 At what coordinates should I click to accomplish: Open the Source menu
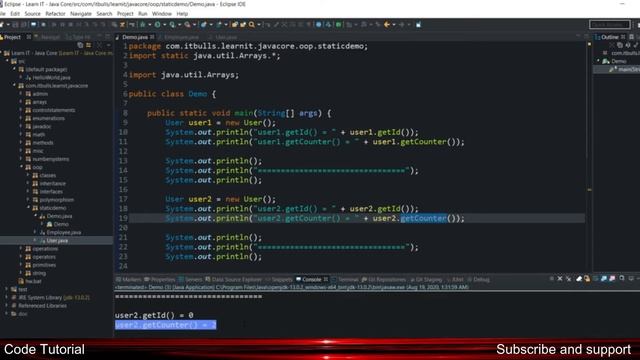pyautogui.click(x=33, y=13)
